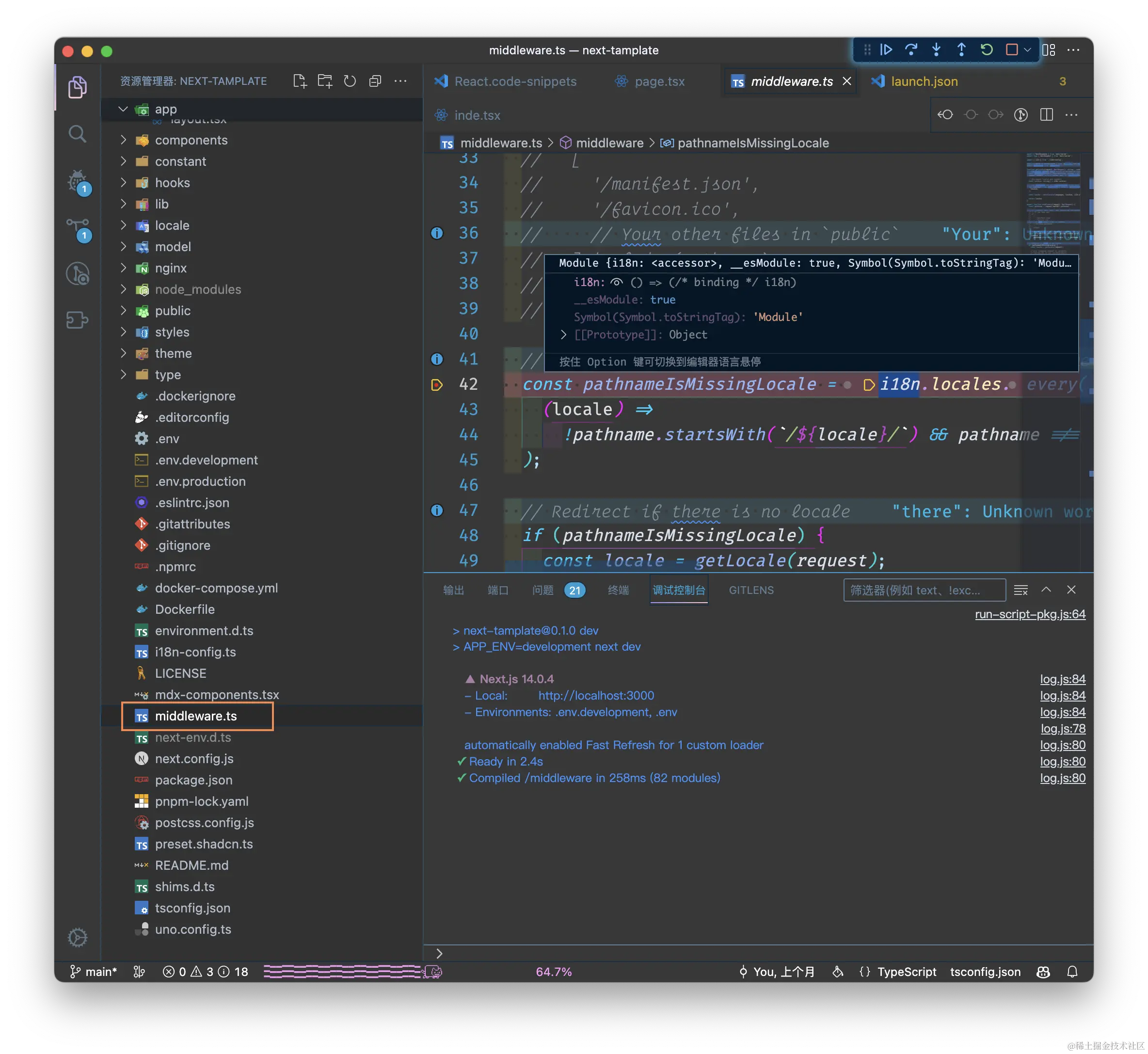Select Step Into in the debug toolbar
The image size is (1148, 1054).
pos(937,49)
